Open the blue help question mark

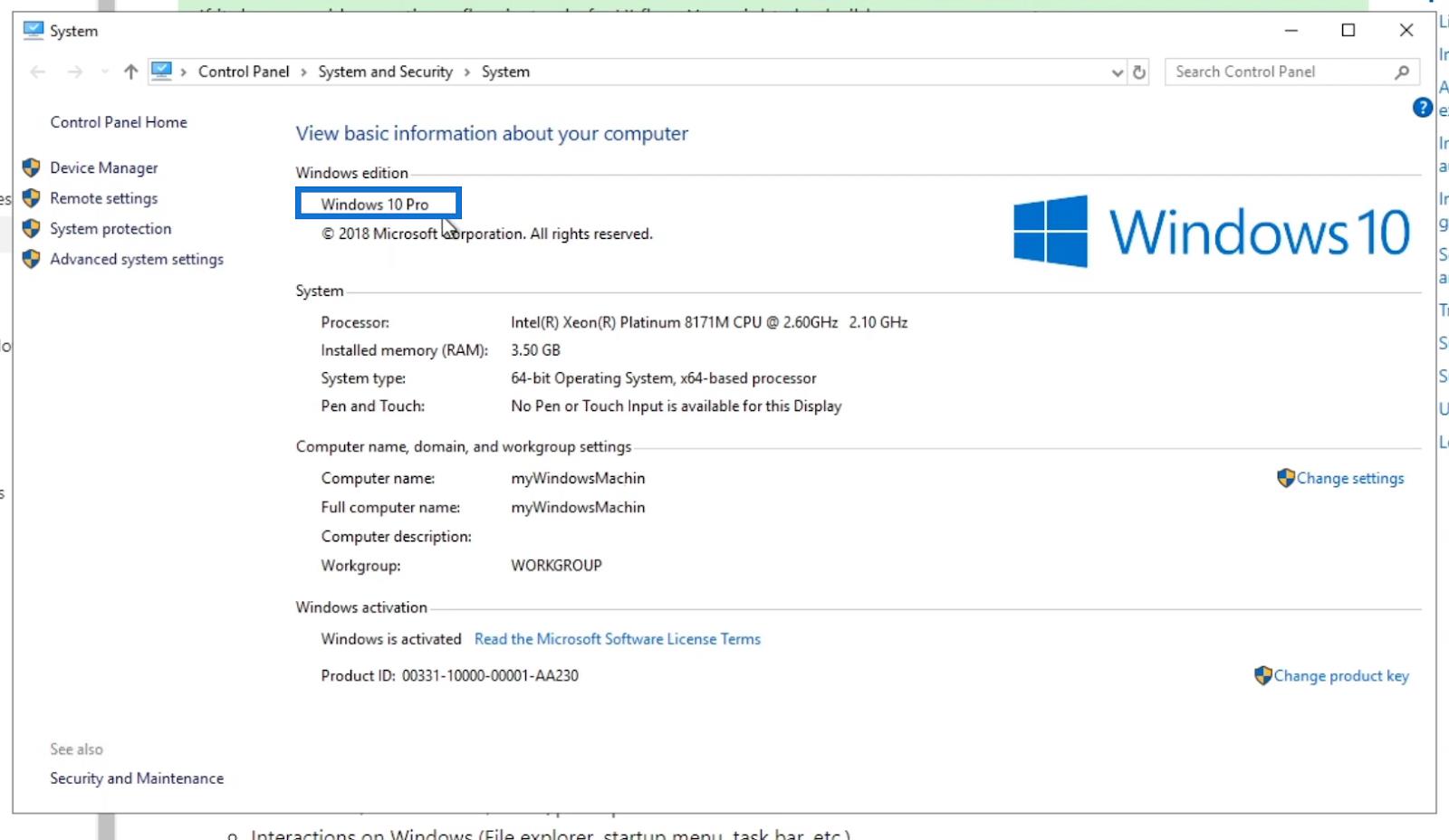click(x=1422, y=108)
